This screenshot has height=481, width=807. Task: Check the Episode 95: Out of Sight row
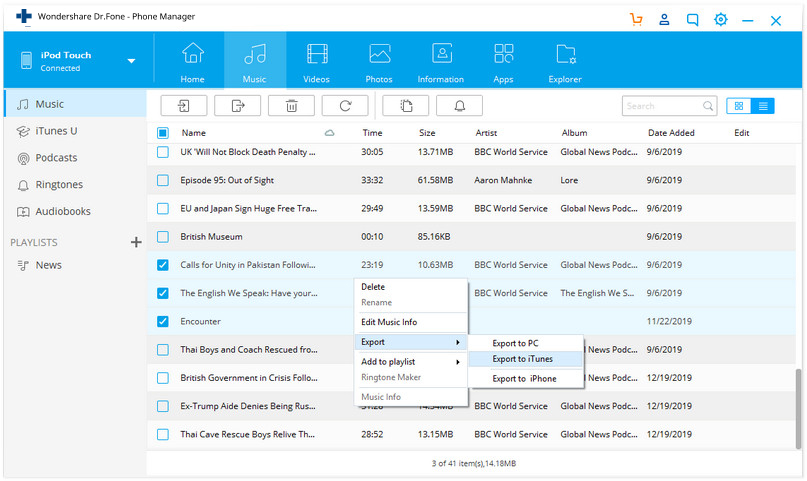pos(163,181)
